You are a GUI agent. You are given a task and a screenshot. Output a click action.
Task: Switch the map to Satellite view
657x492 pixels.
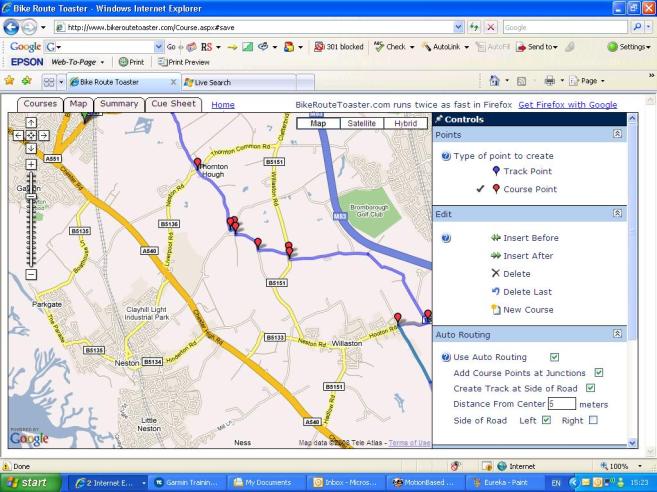point(361,123)
